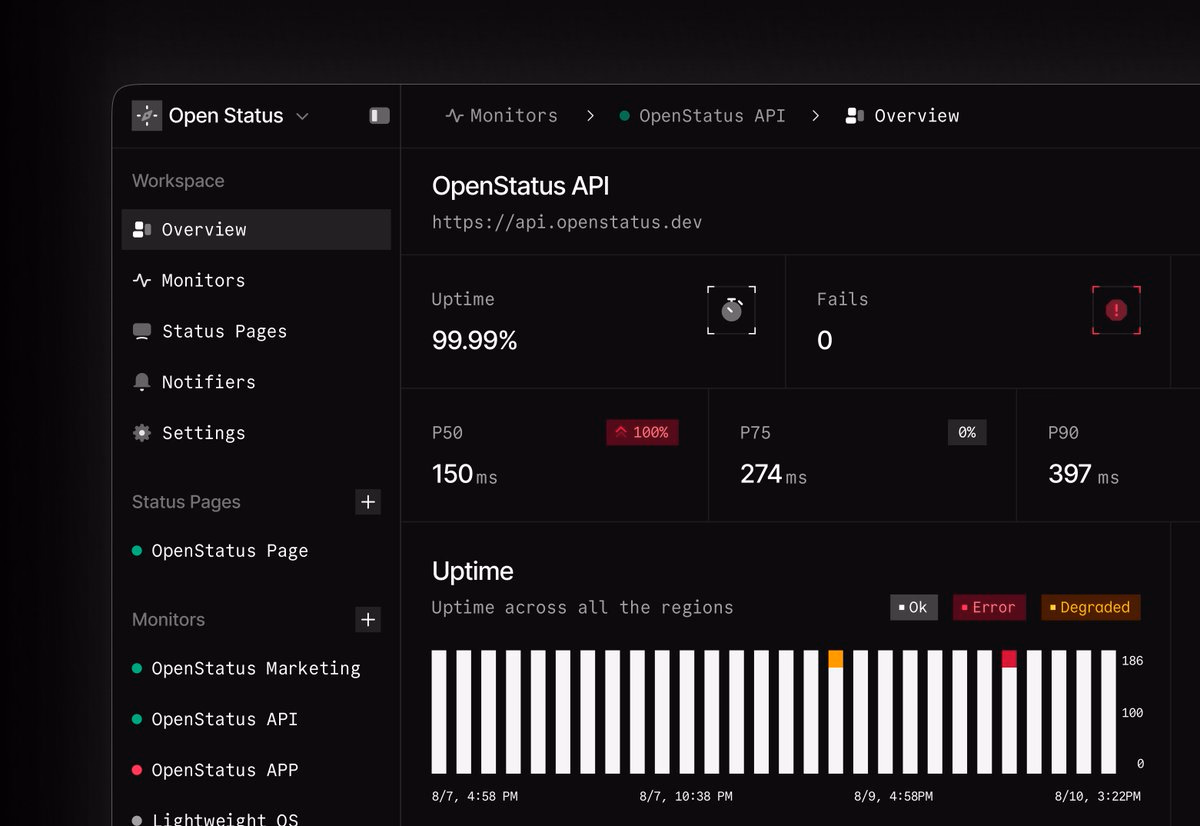Click the Settings gear icon
Viewport: 1200px width, 826px height.
pyautogui.click(x=142, y=433)
